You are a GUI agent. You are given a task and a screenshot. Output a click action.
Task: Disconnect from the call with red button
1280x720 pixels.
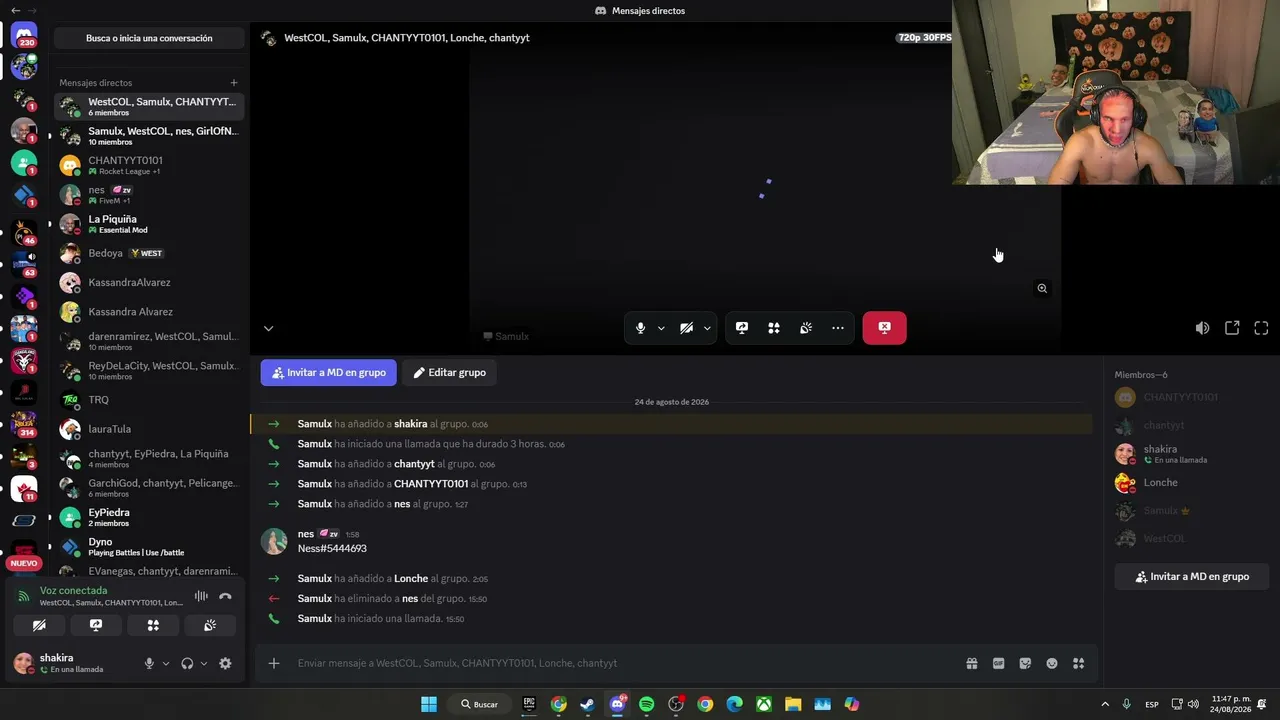[885, 328]
